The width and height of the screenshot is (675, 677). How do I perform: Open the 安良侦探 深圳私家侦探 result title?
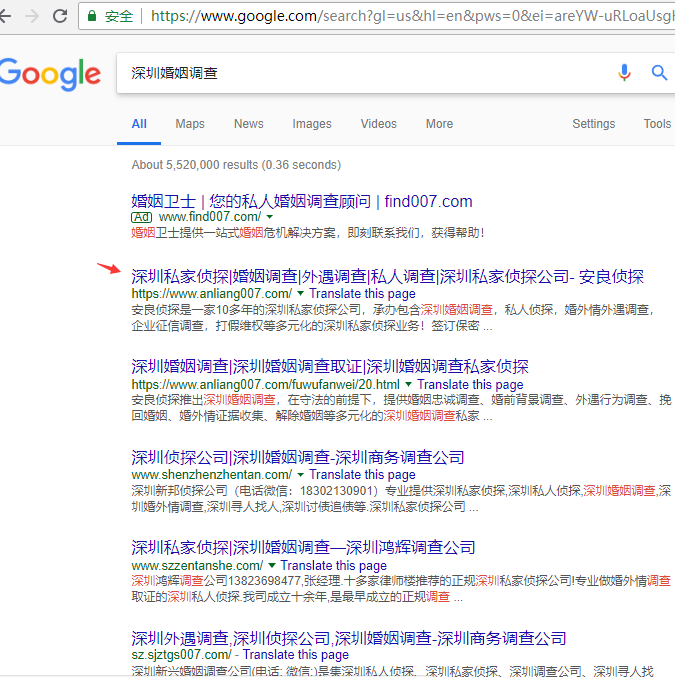(x=387, y=277)
